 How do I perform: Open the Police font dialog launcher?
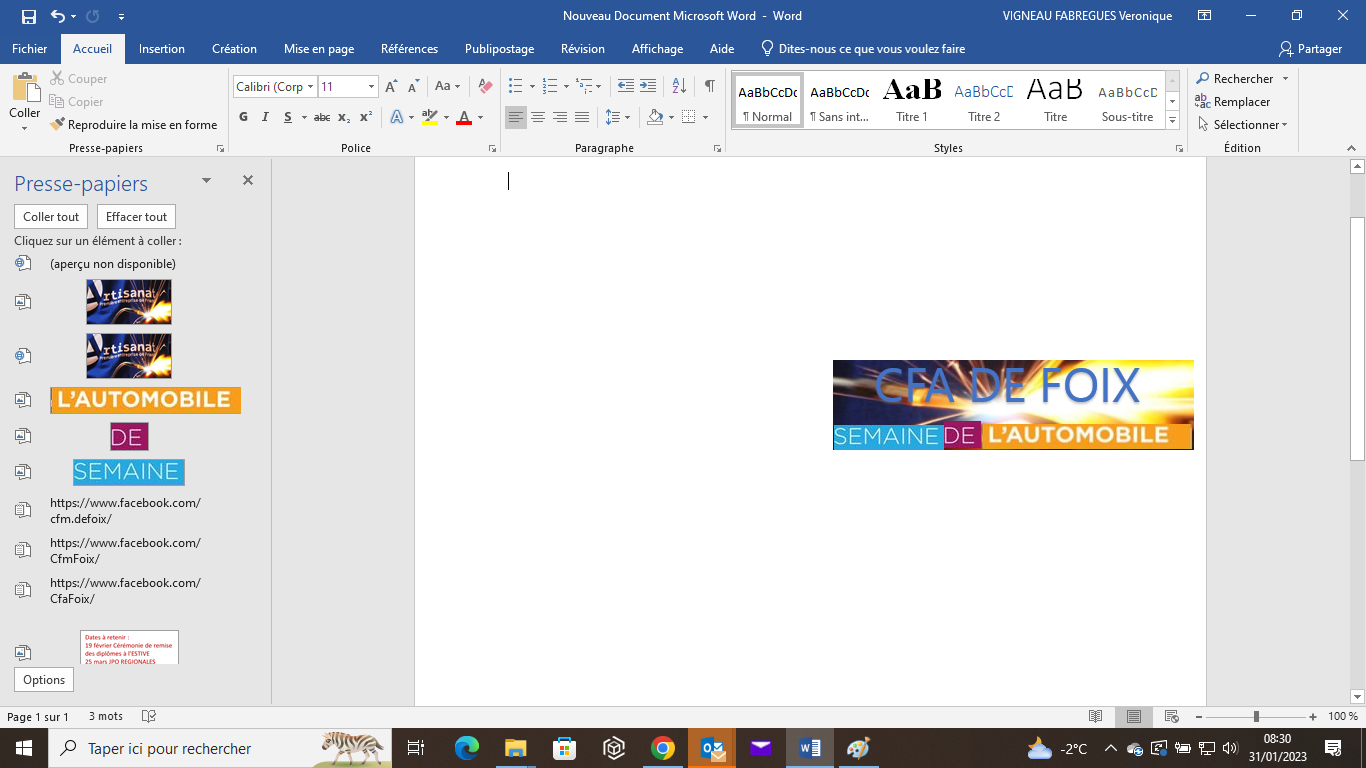[492, 148]
